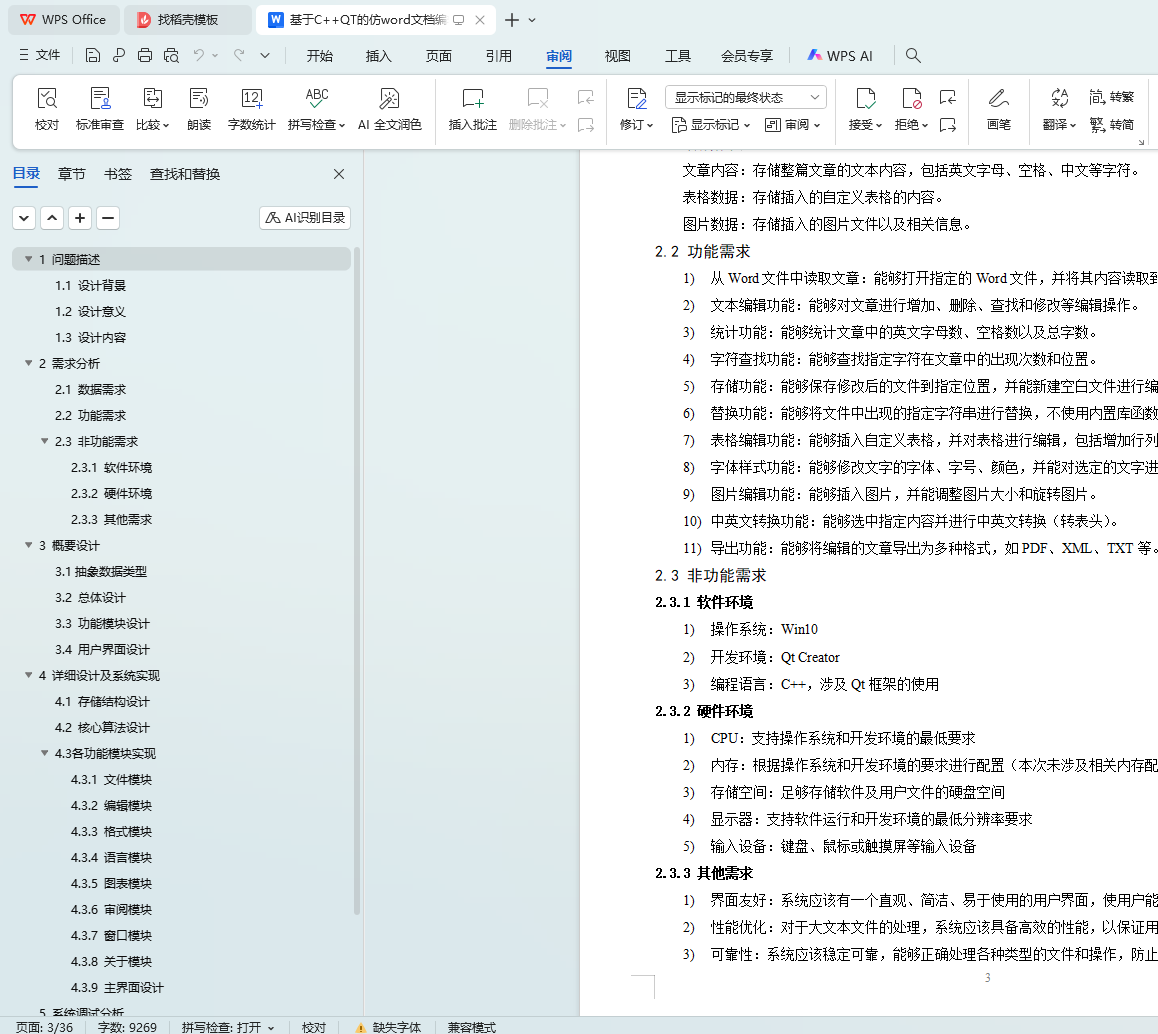Image resolution: width=1158 pixels, height=1034 pixels.
Task: Click the AI识别目录 button
Action: tap(305, 218)
